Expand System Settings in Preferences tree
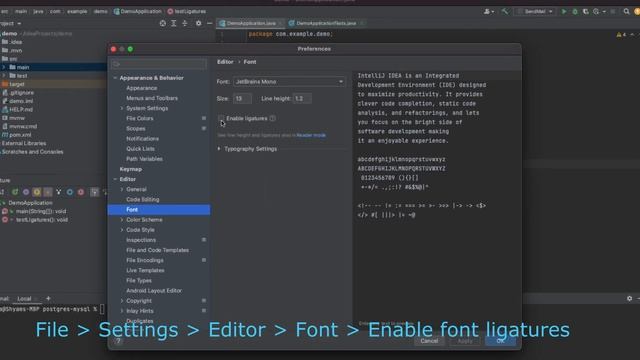Image resolution: width=640 pixels, height=360 pixels. pyautogui.click(x=122, y=108)
